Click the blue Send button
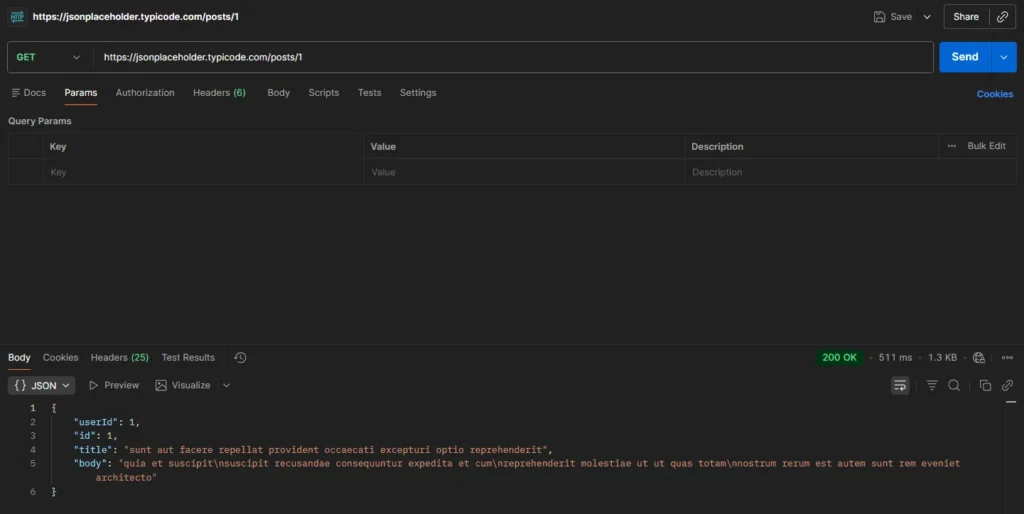This screenshot has width=1024, height=514. tap(965, 57)
